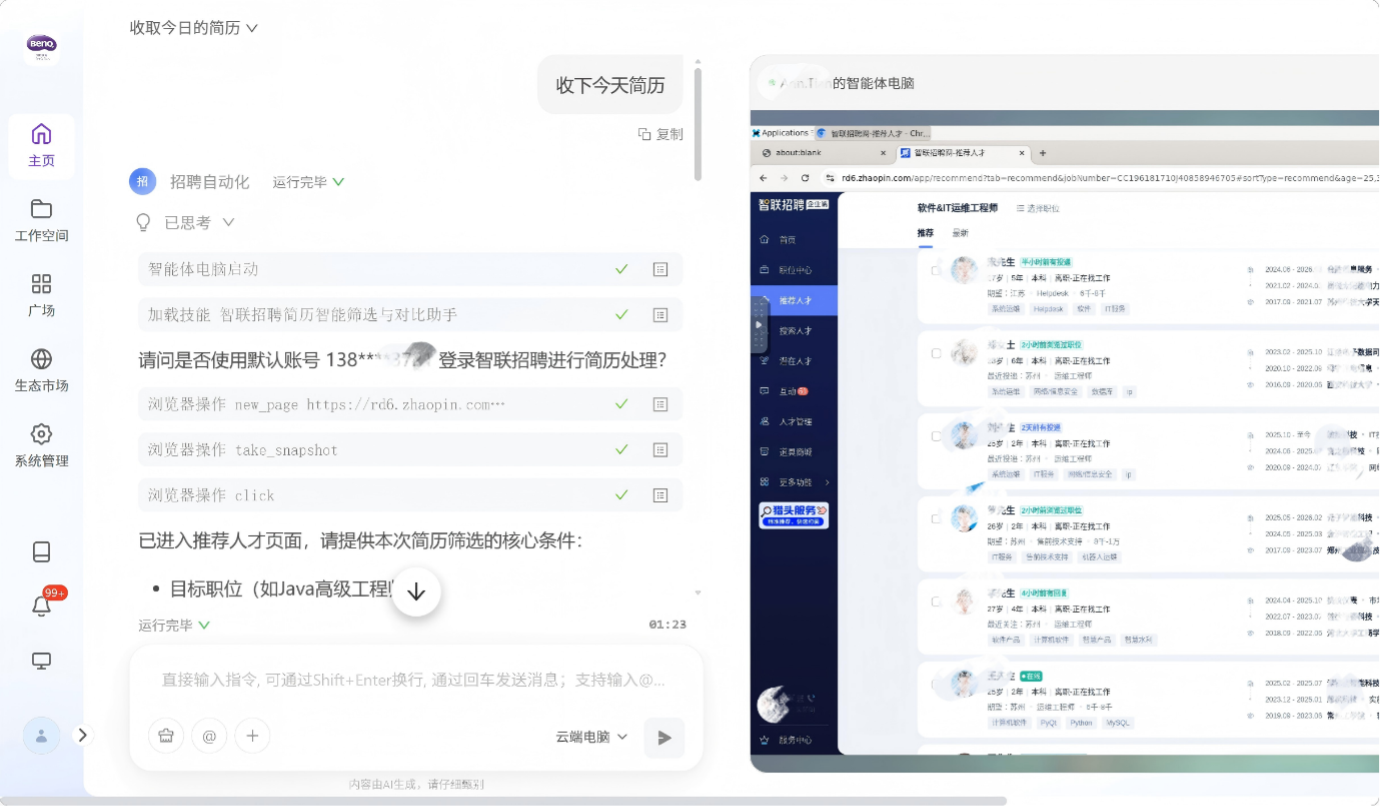The width and height of the screenshot is (1384, 809).
Task: Expand 运行完毕 status next to 招聘自动化
Action: coord(309,182)
